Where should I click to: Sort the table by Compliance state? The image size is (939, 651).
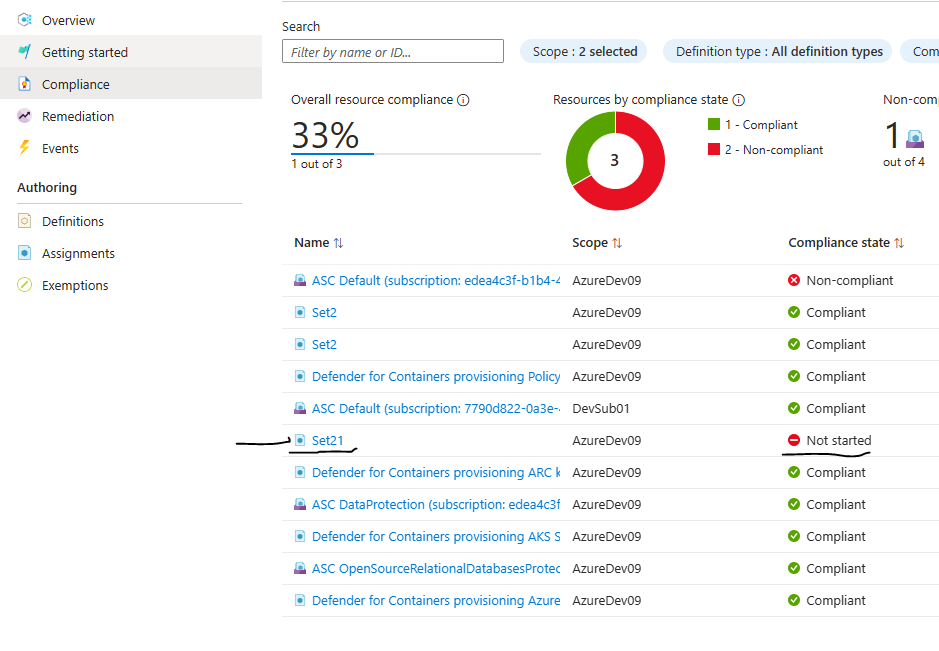coord(846,243)
